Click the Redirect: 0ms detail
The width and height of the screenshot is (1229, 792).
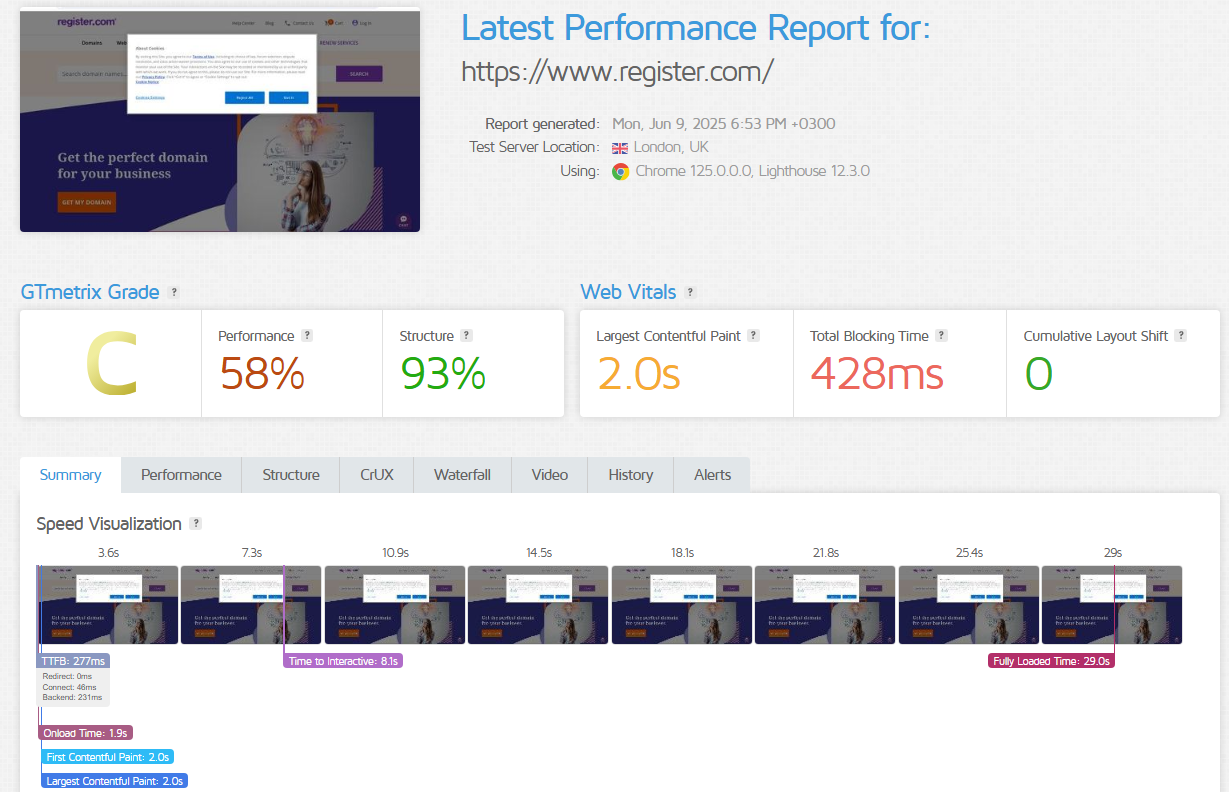click(x=69, y=676)
